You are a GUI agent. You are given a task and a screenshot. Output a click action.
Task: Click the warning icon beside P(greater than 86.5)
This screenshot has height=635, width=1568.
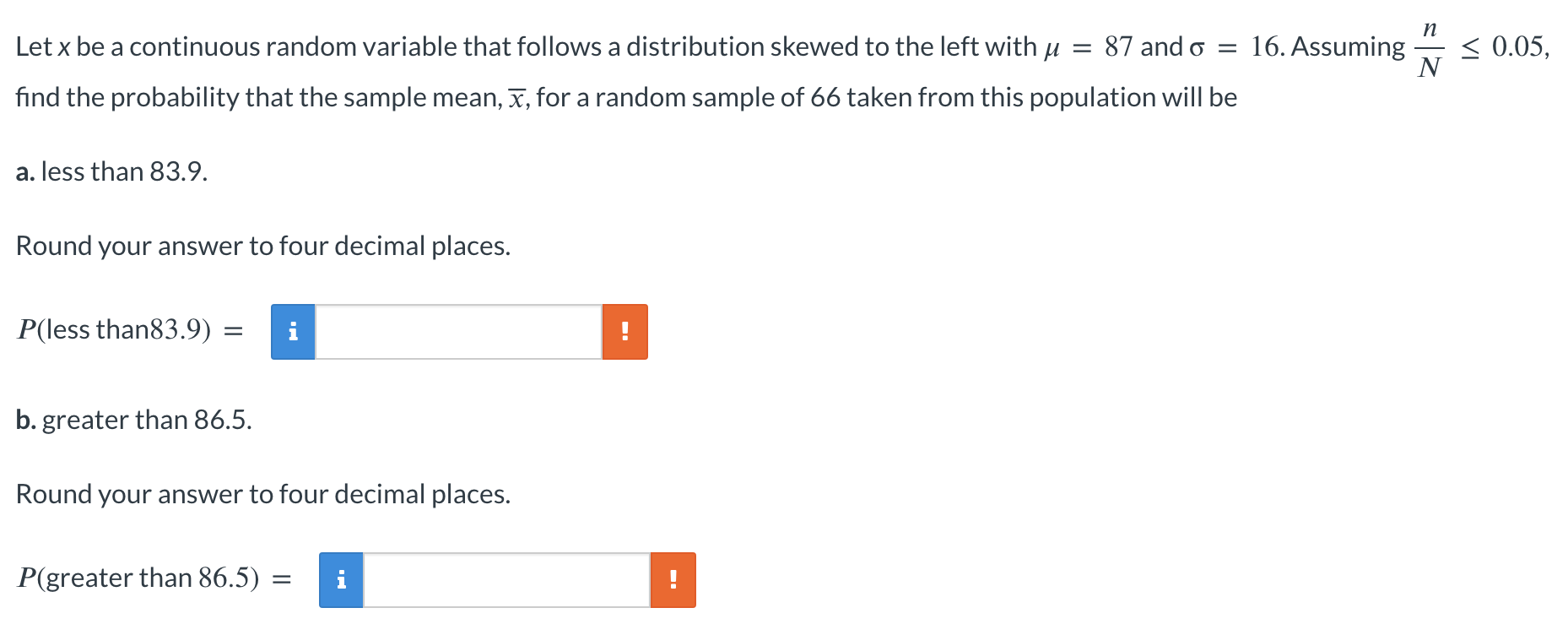[673, 580]
